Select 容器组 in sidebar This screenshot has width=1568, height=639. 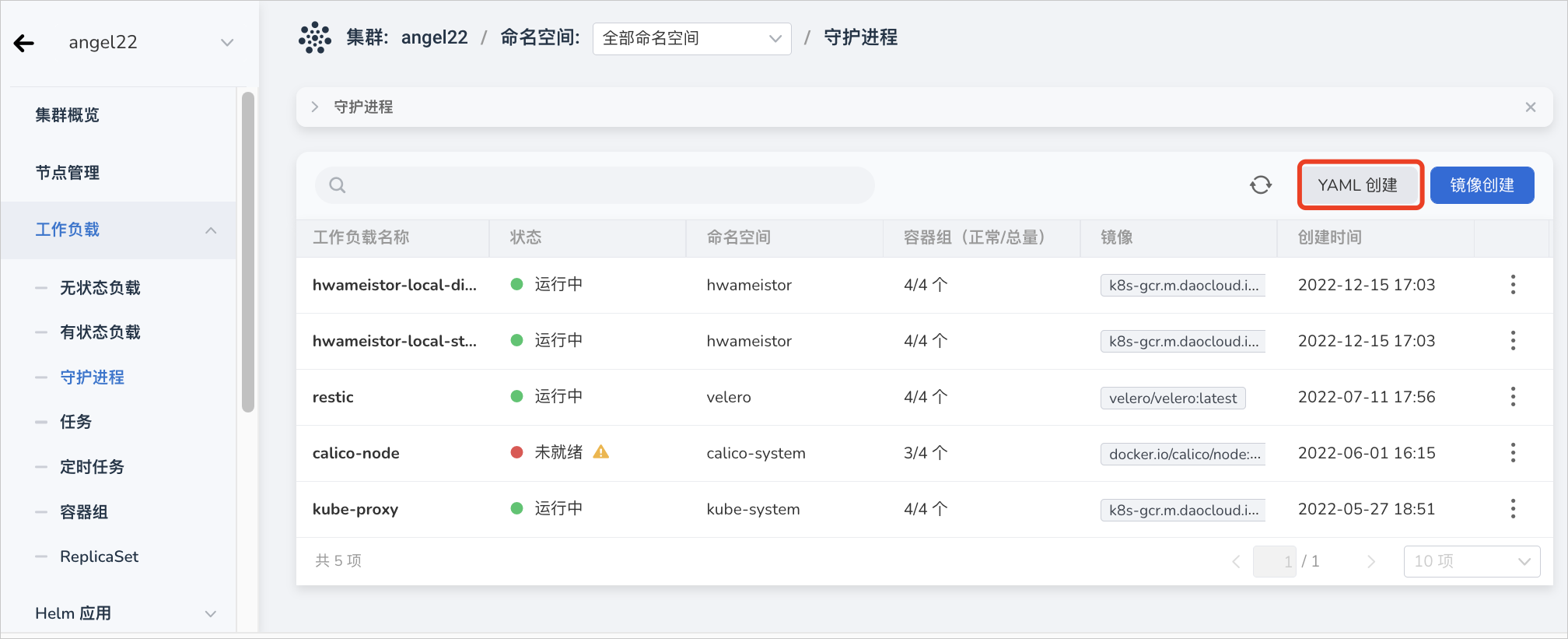[84, 512]
